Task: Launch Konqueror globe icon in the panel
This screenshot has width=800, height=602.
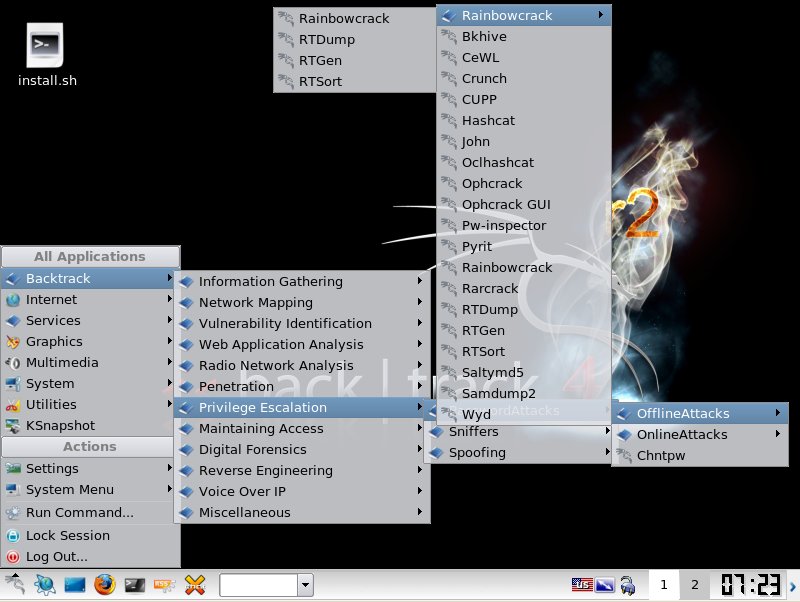Action: pos(45,585)
